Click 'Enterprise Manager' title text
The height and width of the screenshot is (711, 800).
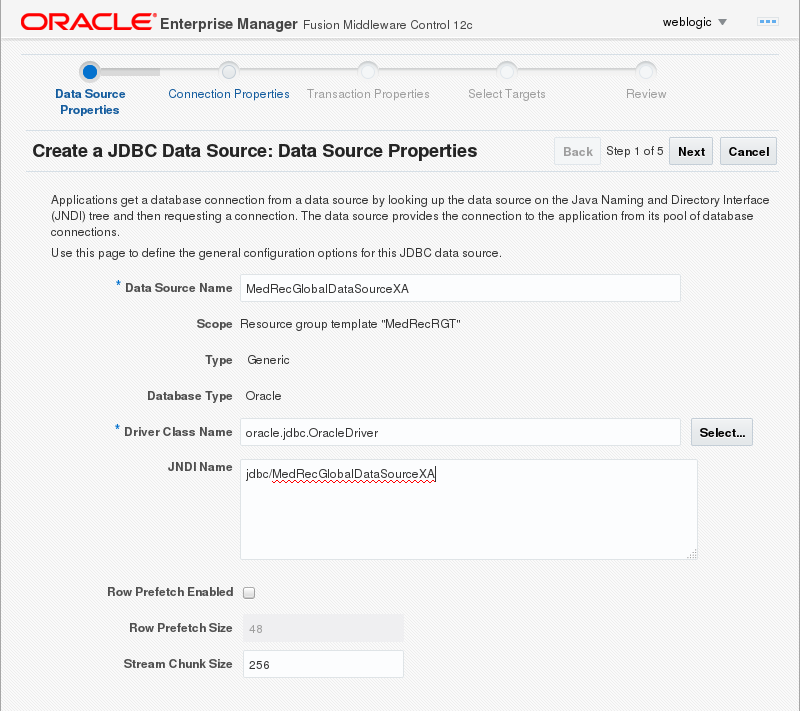(229, 24)
